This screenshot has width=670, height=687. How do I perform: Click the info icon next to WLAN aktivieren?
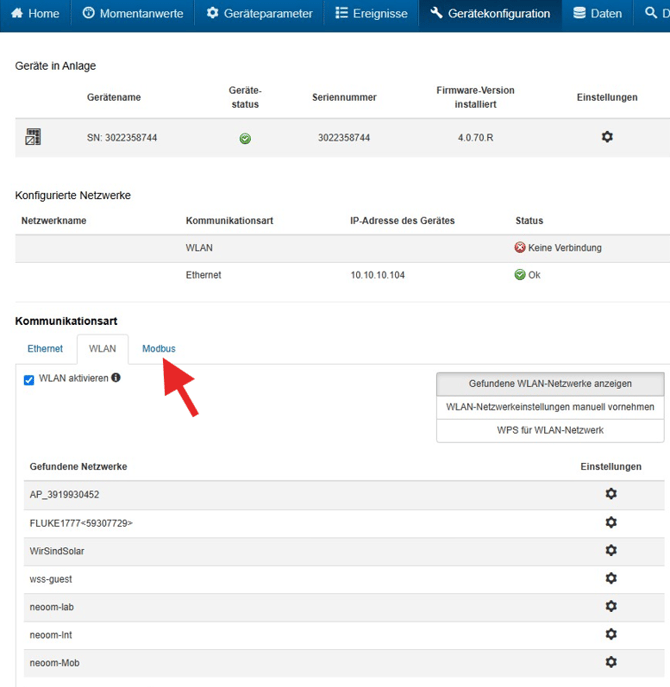point(116,377)
